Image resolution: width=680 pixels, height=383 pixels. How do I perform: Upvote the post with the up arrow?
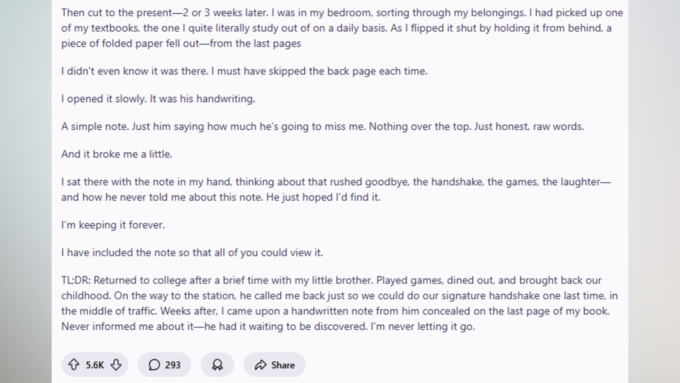(x=74, y=365)
